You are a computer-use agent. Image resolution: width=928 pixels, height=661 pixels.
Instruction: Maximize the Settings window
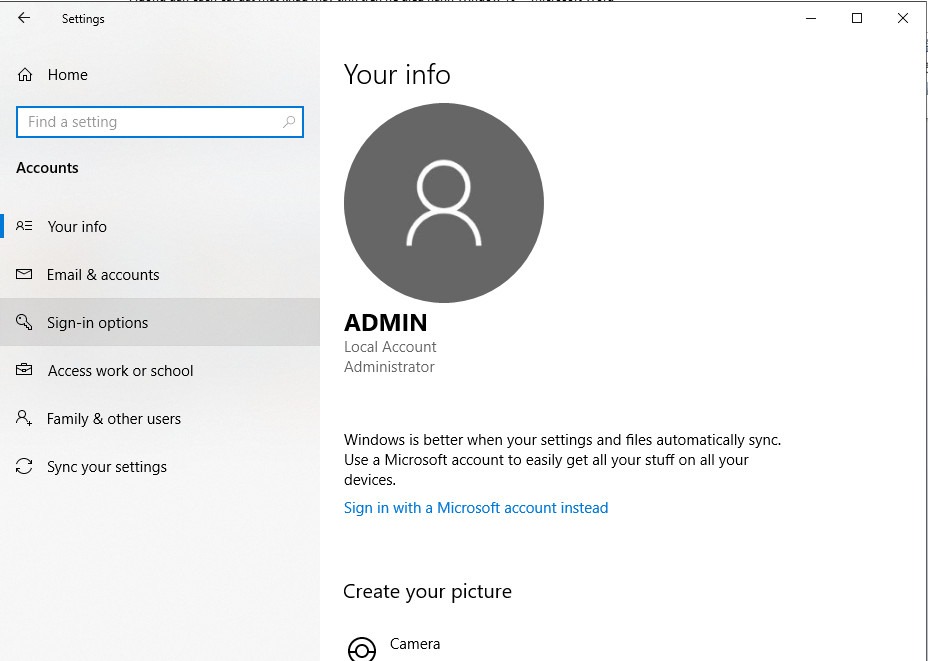point(856,18)
